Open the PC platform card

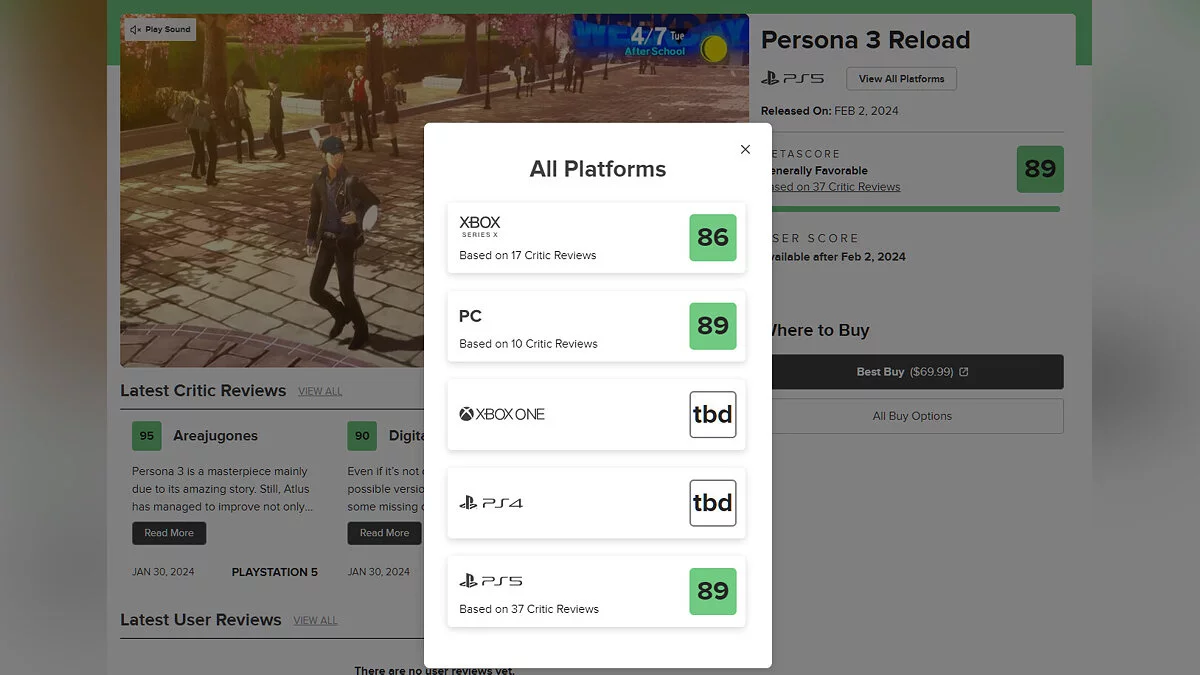tap(597, 326)
